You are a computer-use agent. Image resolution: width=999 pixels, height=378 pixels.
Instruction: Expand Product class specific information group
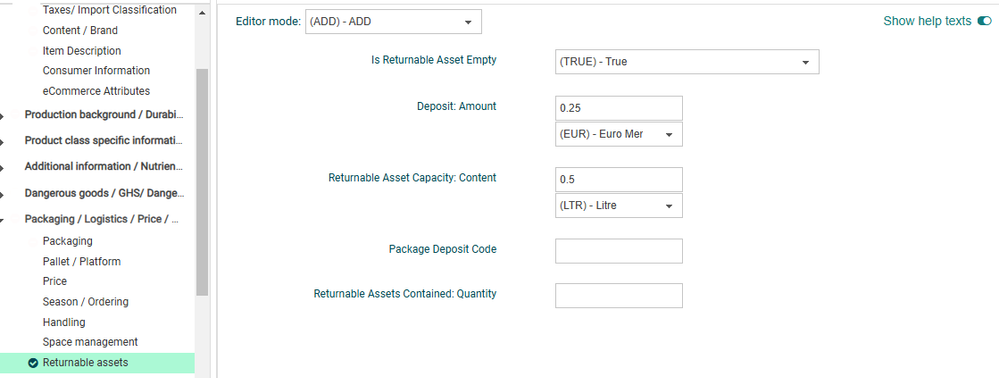pos(2,142)
